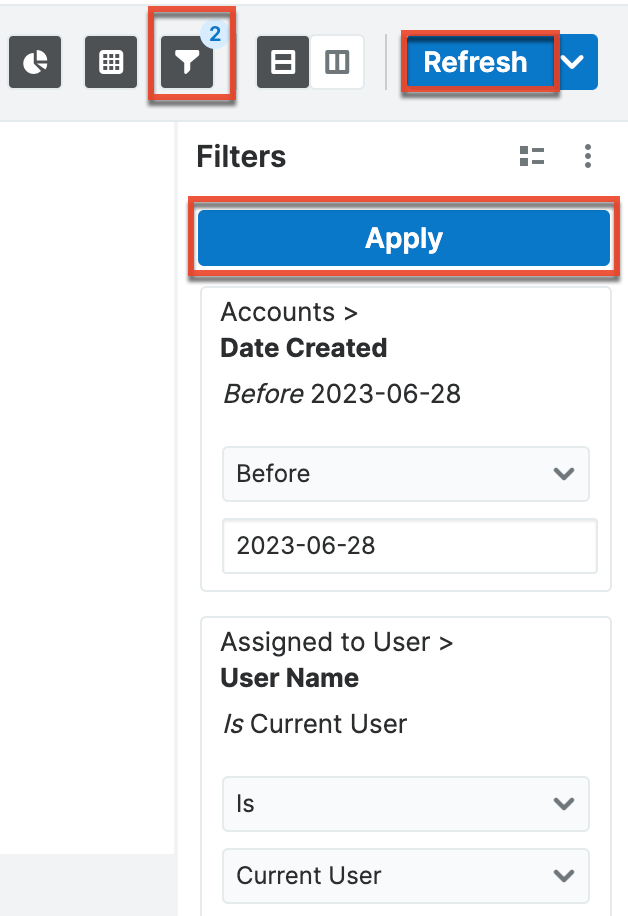The width and height of the screenshot is (628, 916).
Task: Select the pie chart view icon
Action: [34, 62]
